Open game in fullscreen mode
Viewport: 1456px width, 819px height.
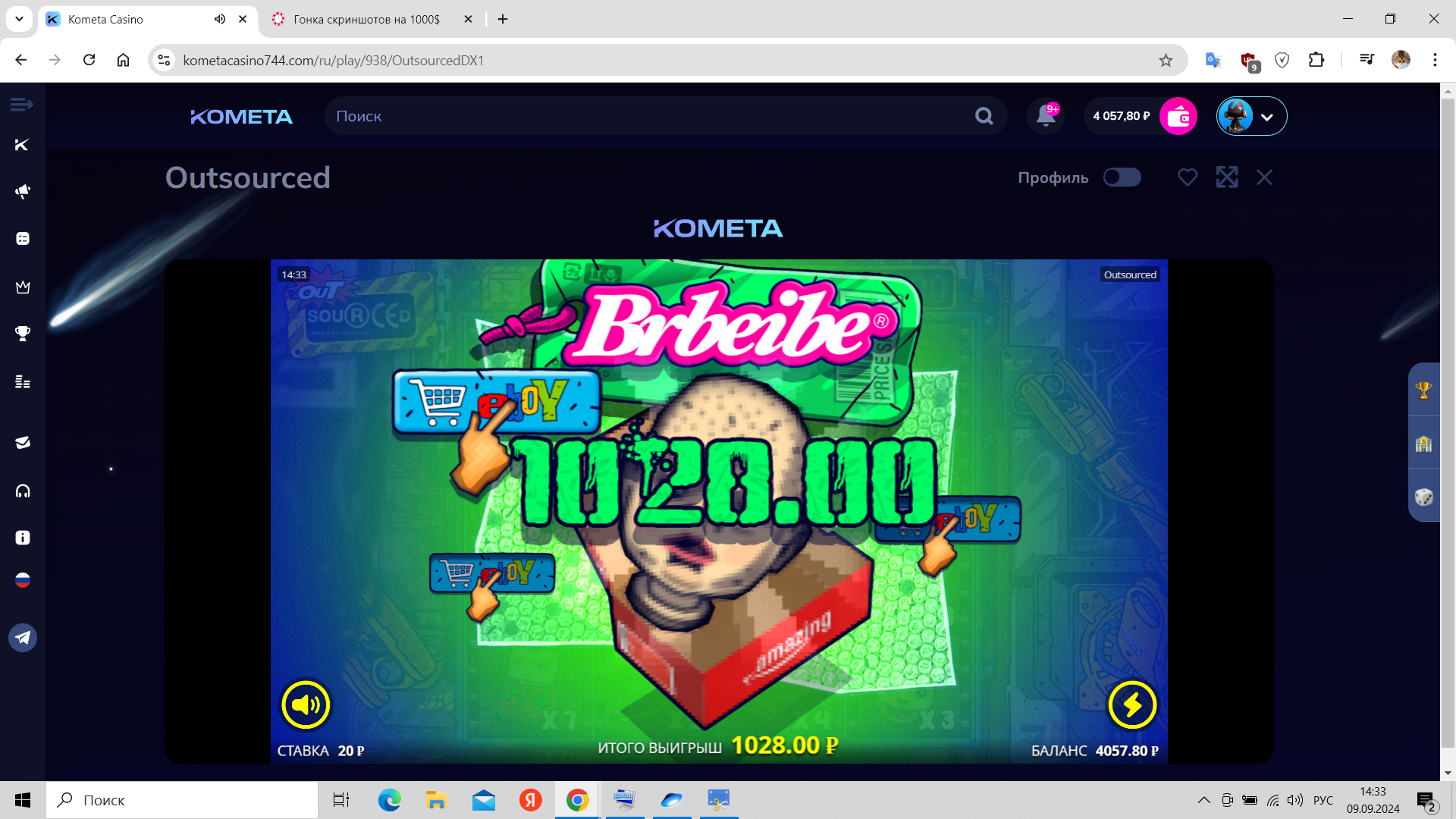[x=1226, y=177]
